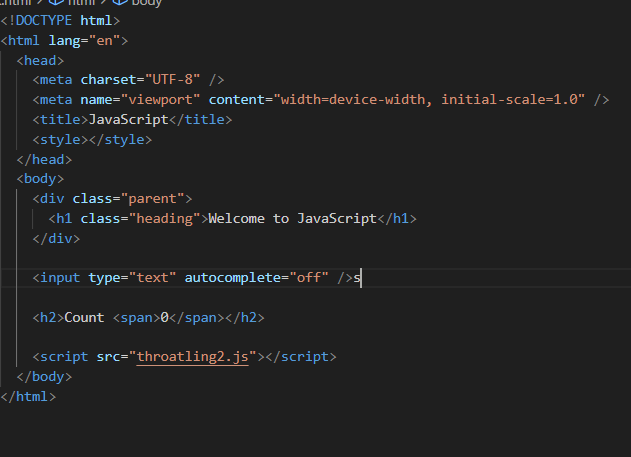Click the opening h2 tag
631x457 pixels.
(48, 318)
